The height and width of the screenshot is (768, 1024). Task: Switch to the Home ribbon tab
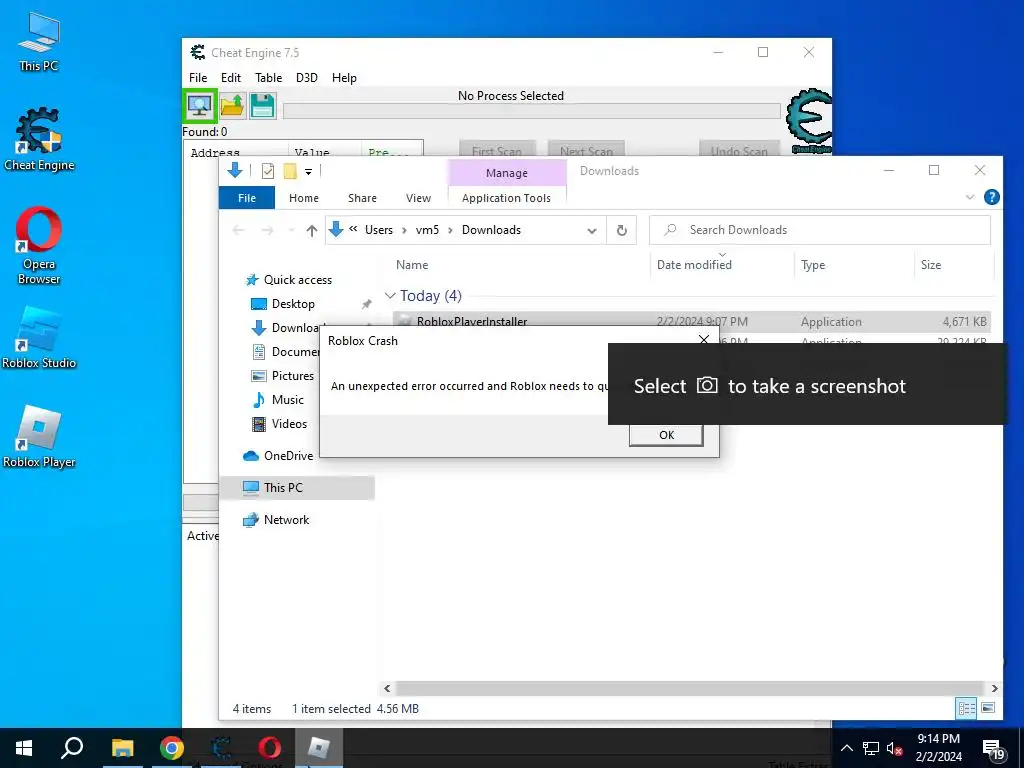304,198
